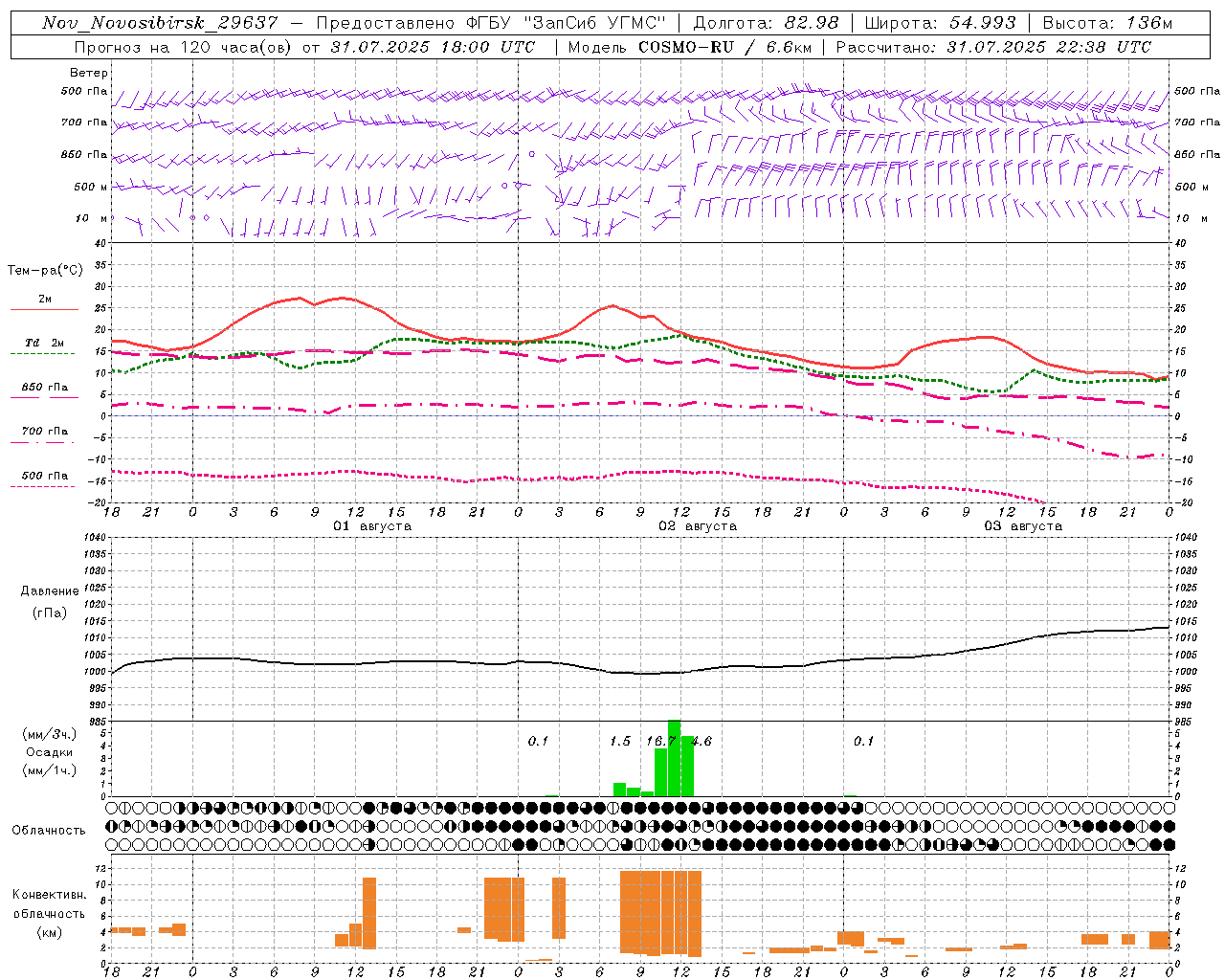Click the Td 2м dew point legend entry

click(44, 343)
